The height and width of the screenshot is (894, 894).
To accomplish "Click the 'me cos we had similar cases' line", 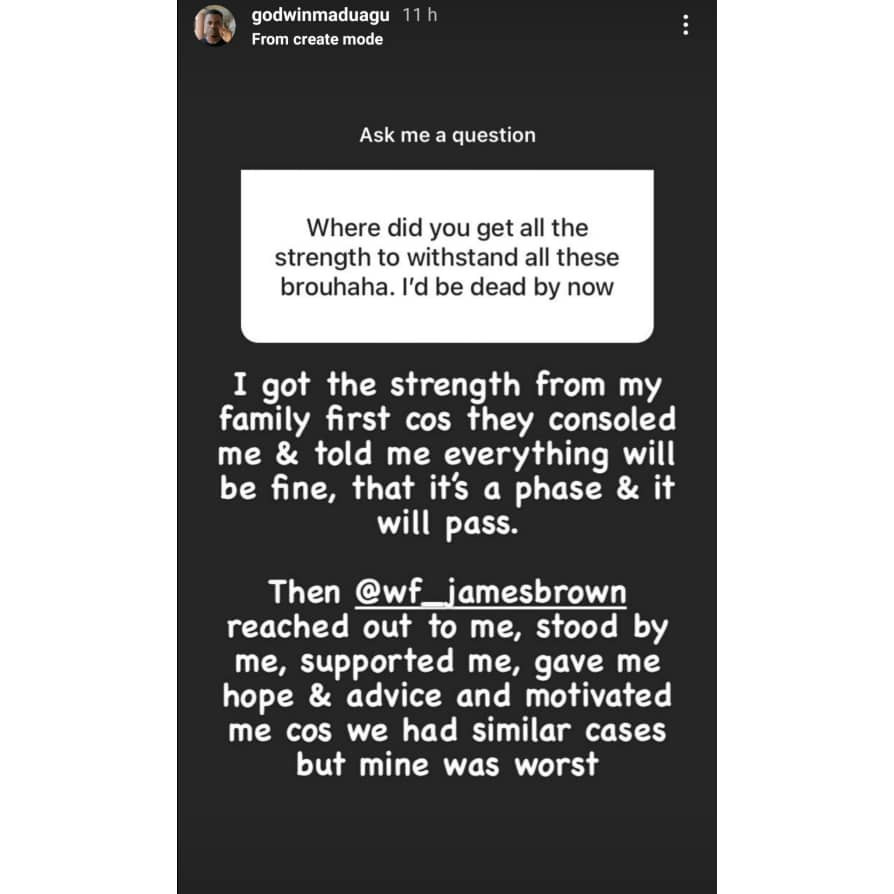I will pyautogui.click(x=447, y=731).
